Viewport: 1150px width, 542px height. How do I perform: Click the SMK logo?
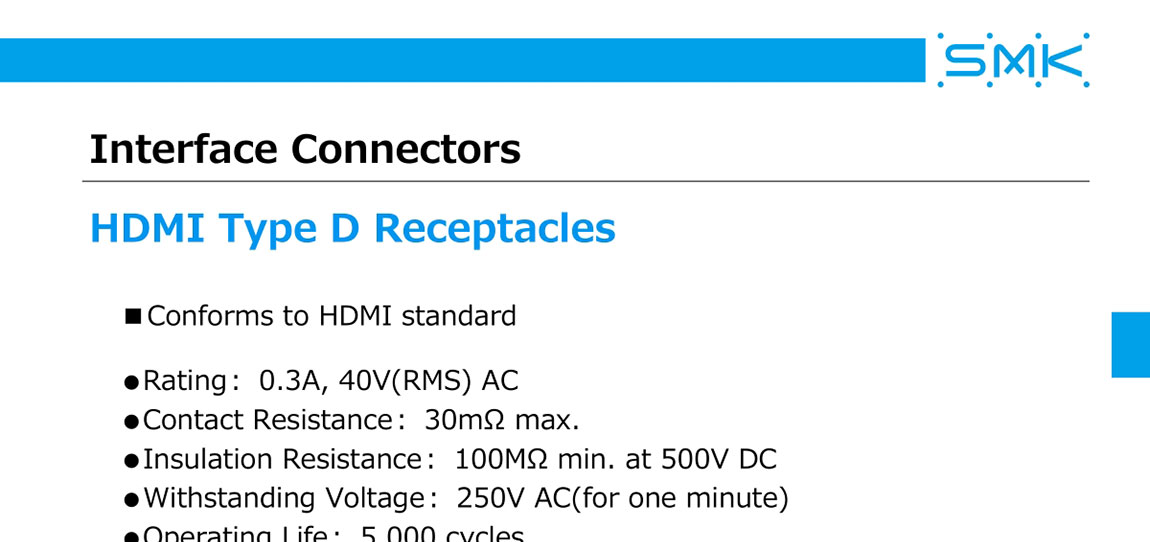(x=1013, y=61)
